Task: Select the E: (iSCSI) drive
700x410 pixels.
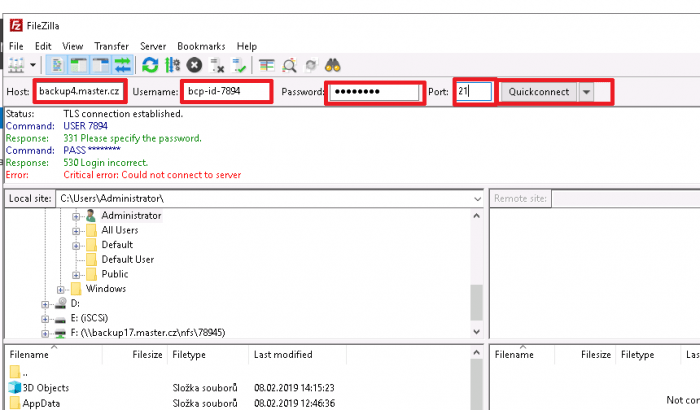Action: tap(89, 318)
